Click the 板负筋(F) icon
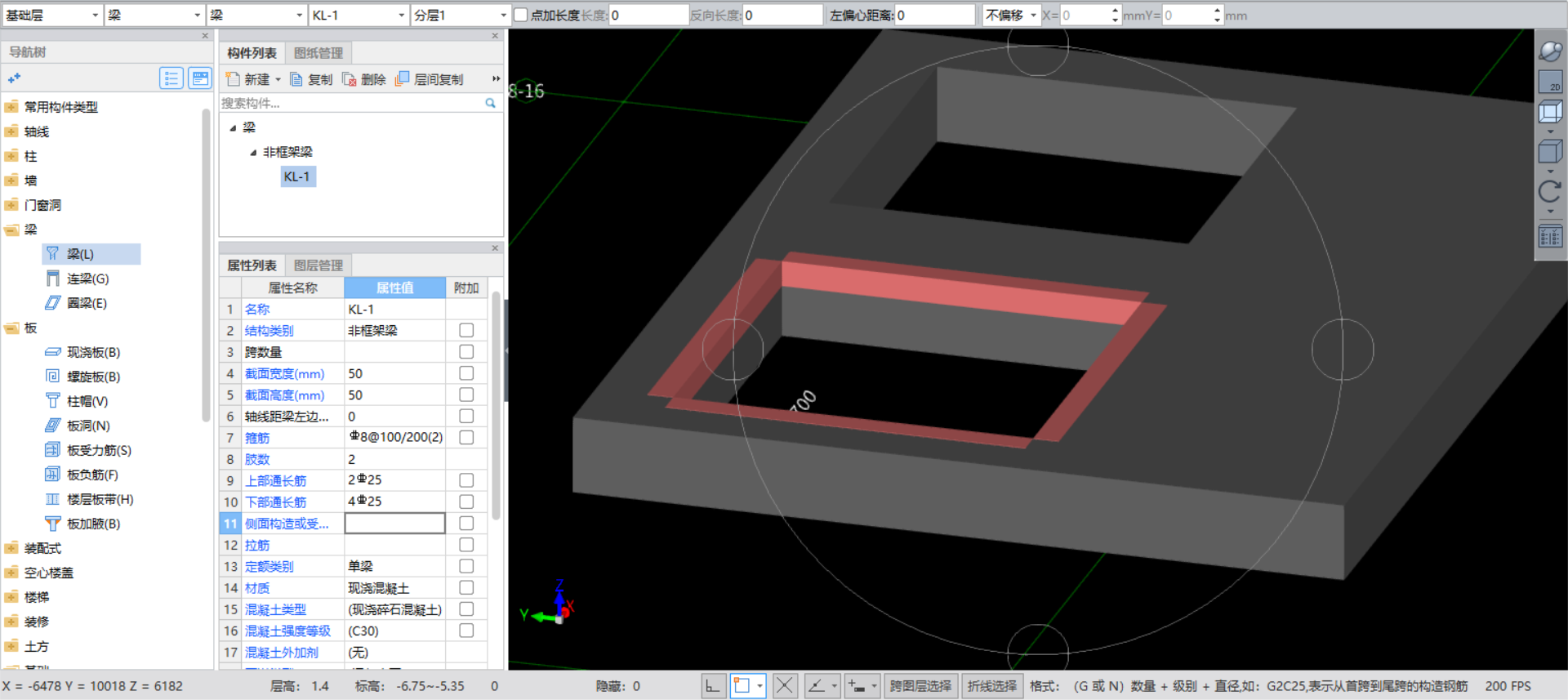Image resolution: width=1568 pixels, height=700 pixels. click(x=52, y=475)
